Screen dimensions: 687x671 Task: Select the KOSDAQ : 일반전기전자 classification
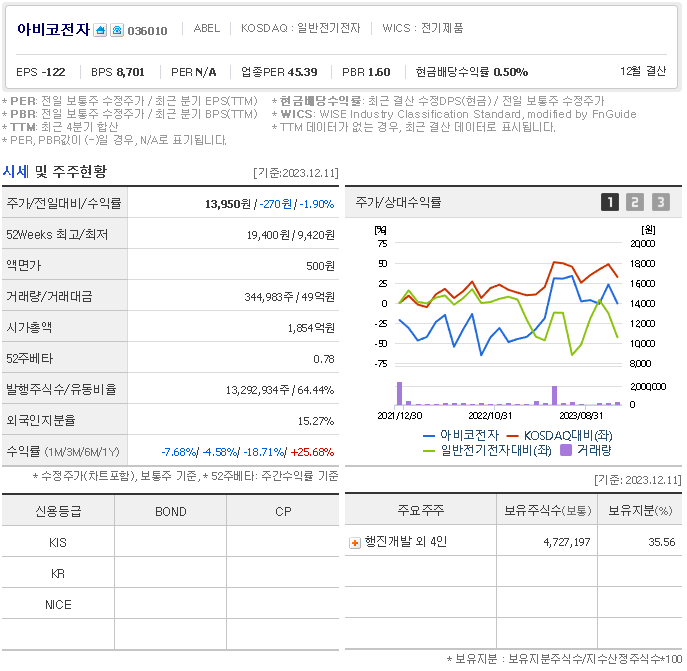(301, 28)
